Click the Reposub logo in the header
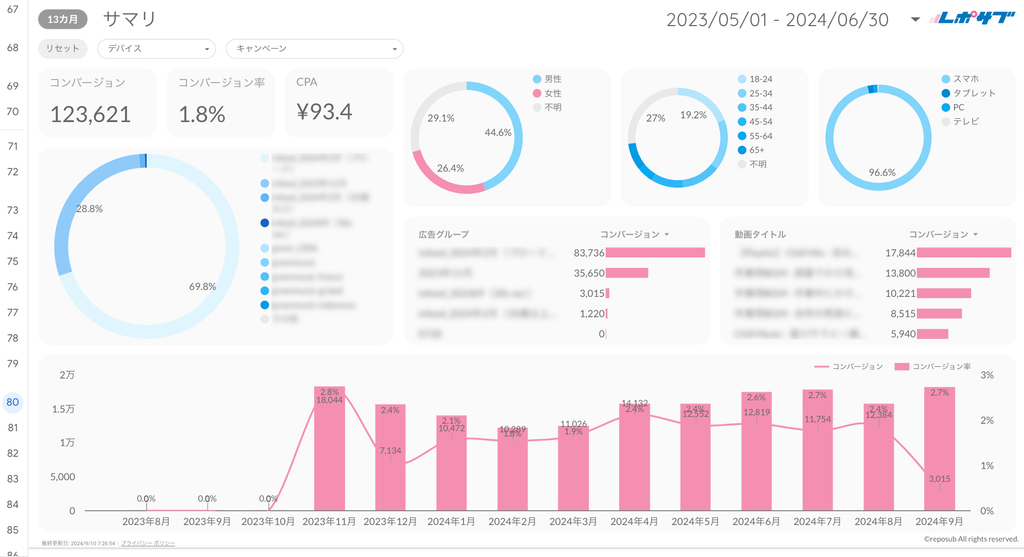The image size is (1024, 557). click(969, 19)
